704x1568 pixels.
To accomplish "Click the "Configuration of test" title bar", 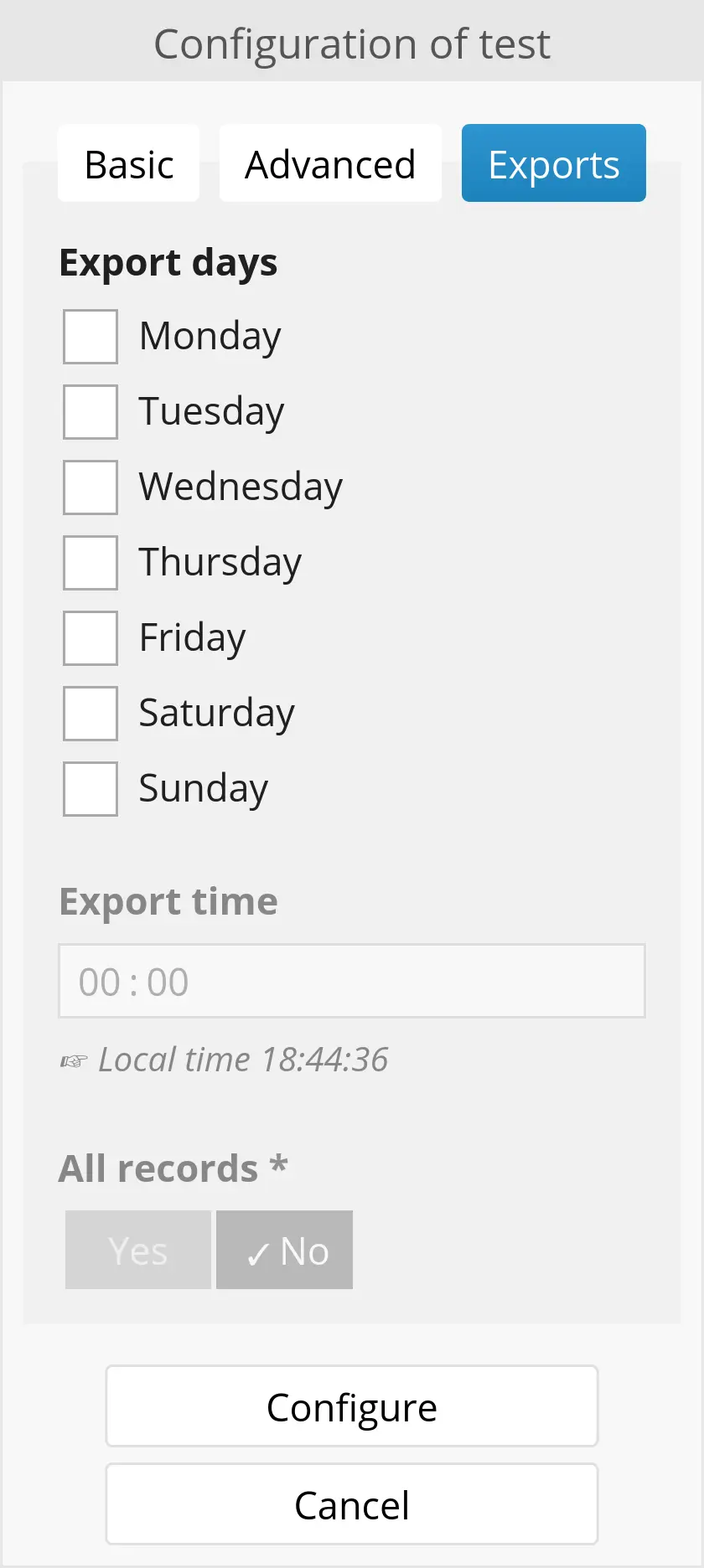I will coord(352,44).
